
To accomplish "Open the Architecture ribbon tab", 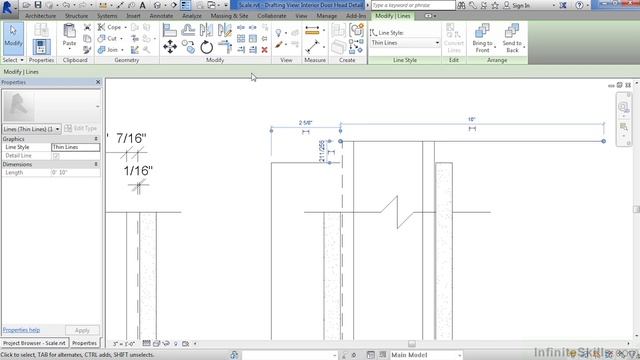I will [40, 16].
